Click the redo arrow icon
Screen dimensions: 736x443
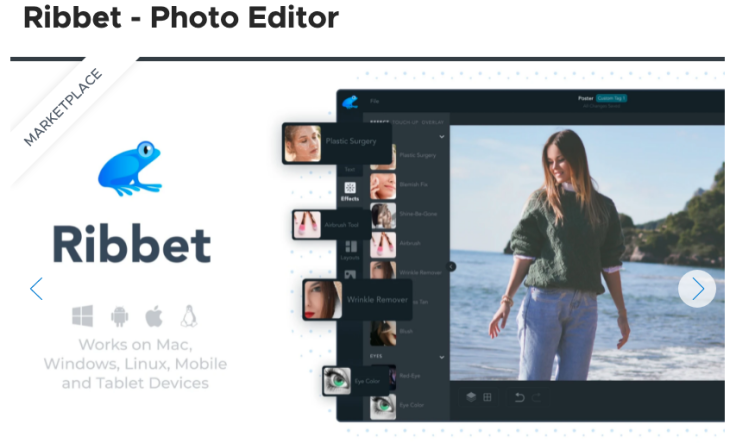click(x=537, y=397)
